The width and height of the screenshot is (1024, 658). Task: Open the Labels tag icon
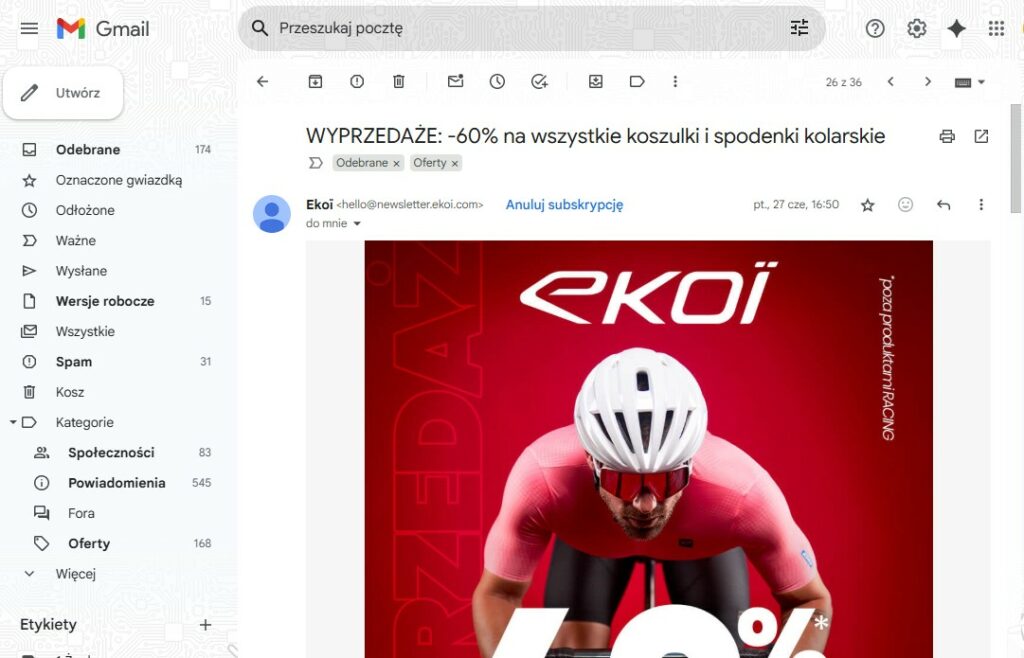tap(637, 82)
